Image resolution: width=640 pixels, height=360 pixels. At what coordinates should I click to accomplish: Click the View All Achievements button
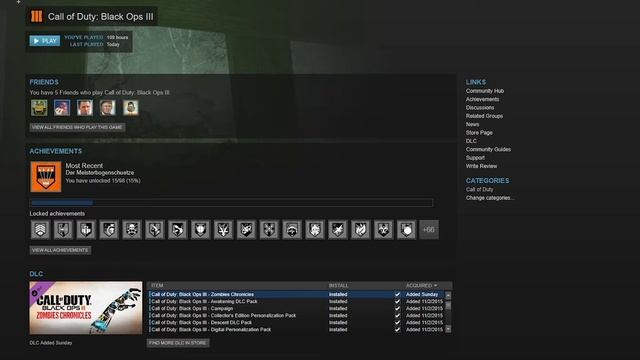point(60,250)
